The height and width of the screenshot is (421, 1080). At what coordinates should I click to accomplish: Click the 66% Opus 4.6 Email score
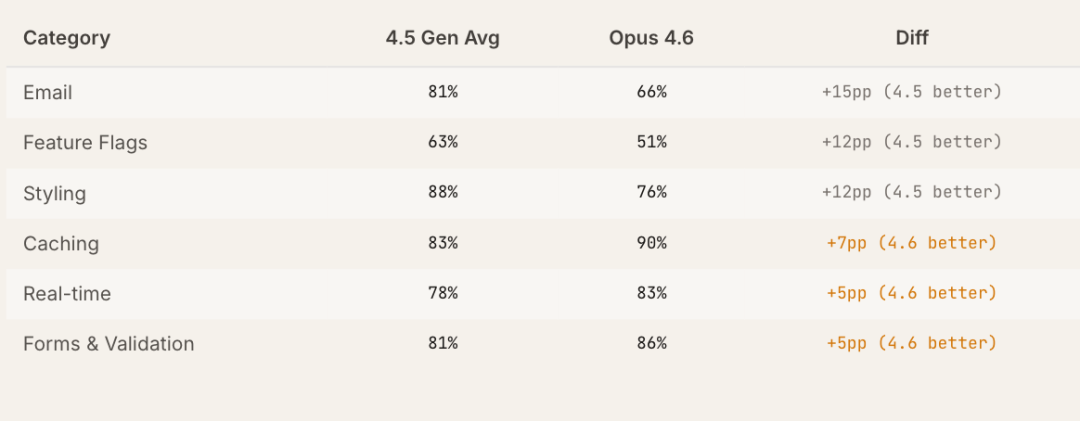(x=651, y=92)
